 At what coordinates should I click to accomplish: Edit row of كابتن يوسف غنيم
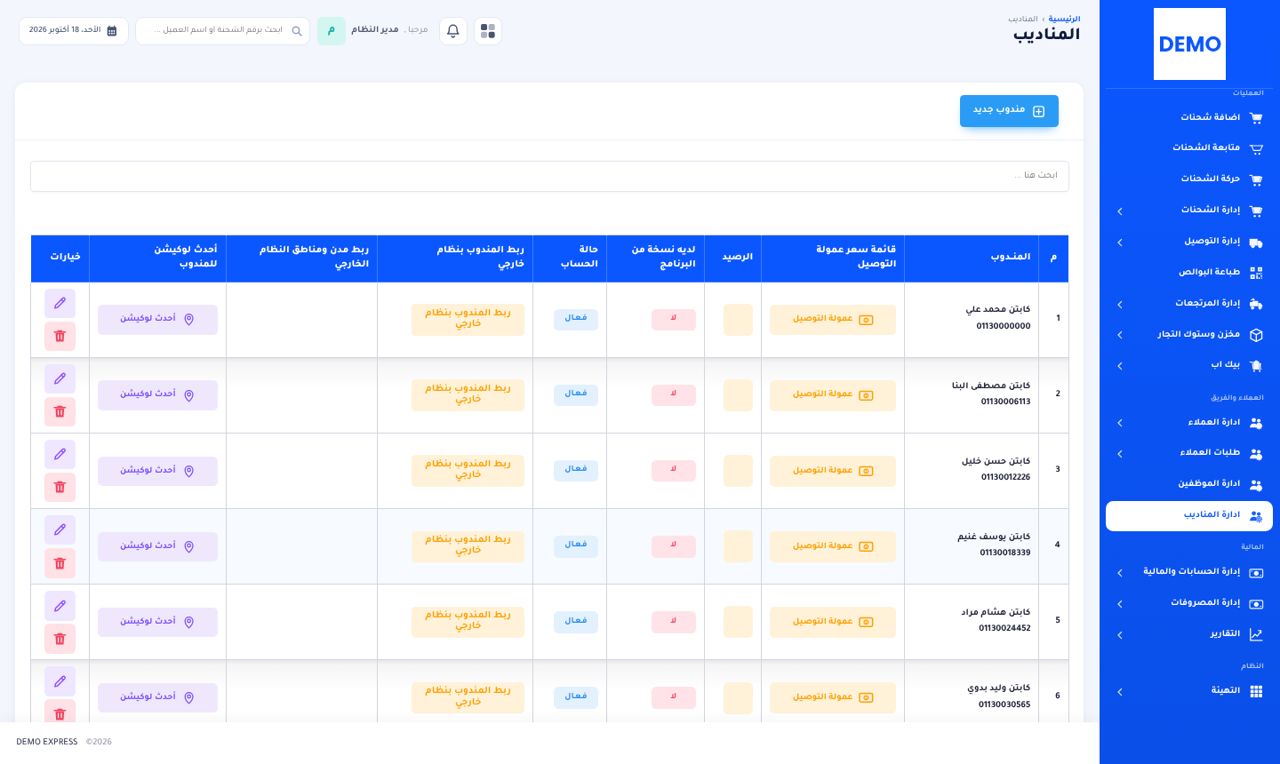[x=60, y=530]
